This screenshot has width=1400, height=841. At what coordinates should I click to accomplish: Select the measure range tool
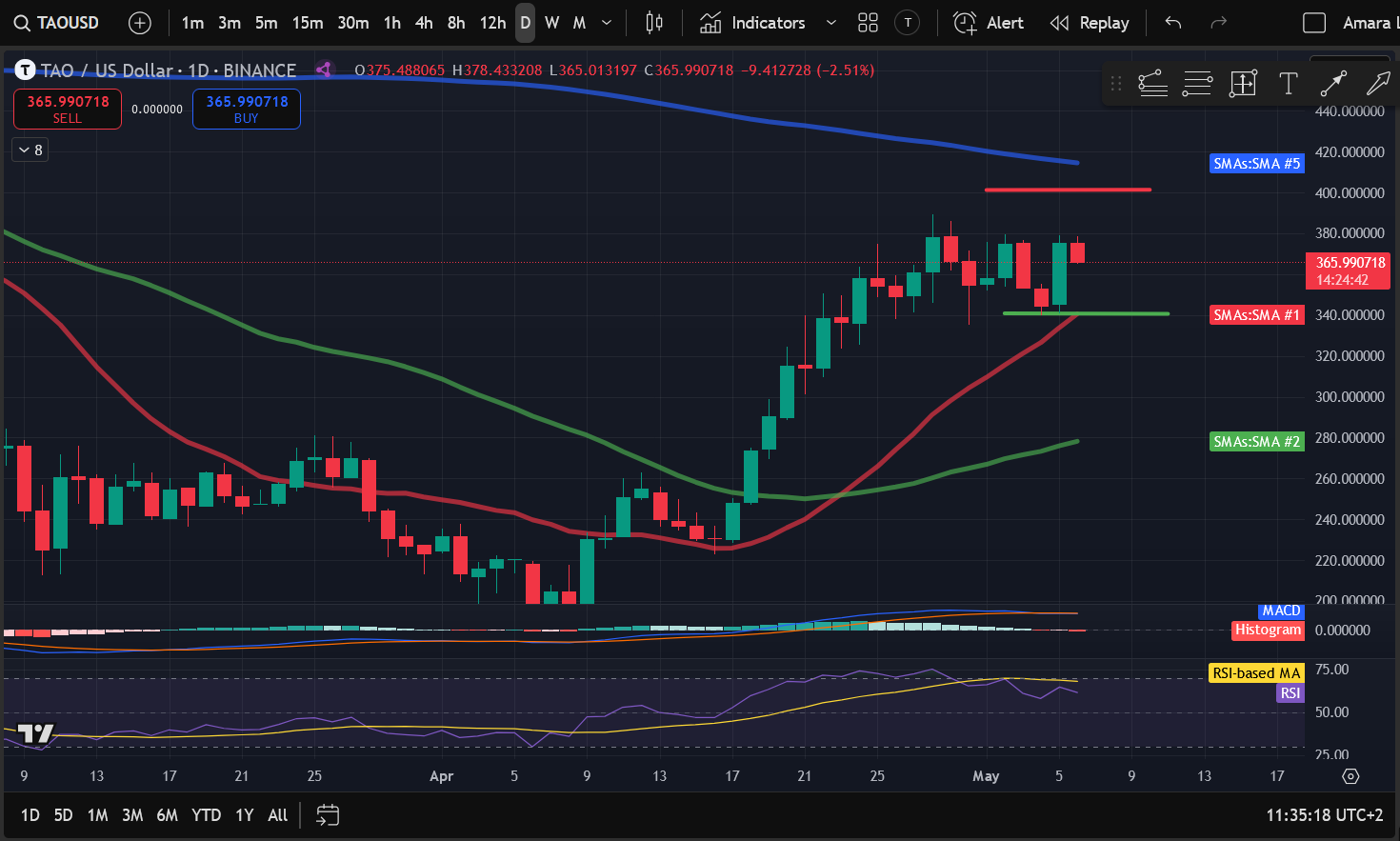[x=1243, y=84]
